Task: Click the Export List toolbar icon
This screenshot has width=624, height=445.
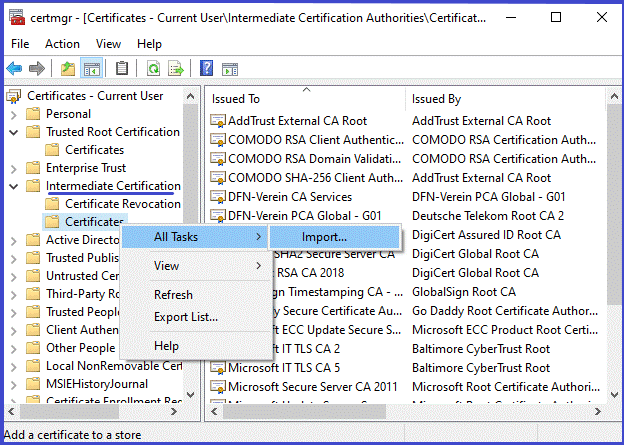Action: pyautogui.click(x=176, y=68)
